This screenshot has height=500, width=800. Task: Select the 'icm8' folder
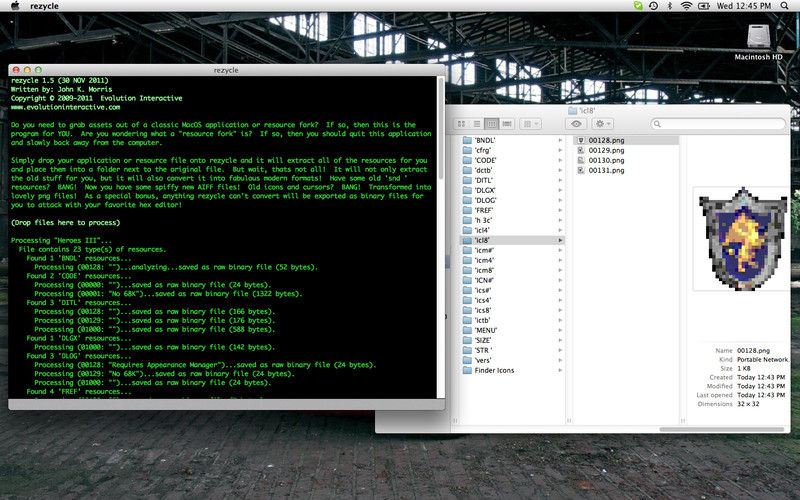(512, 270)
